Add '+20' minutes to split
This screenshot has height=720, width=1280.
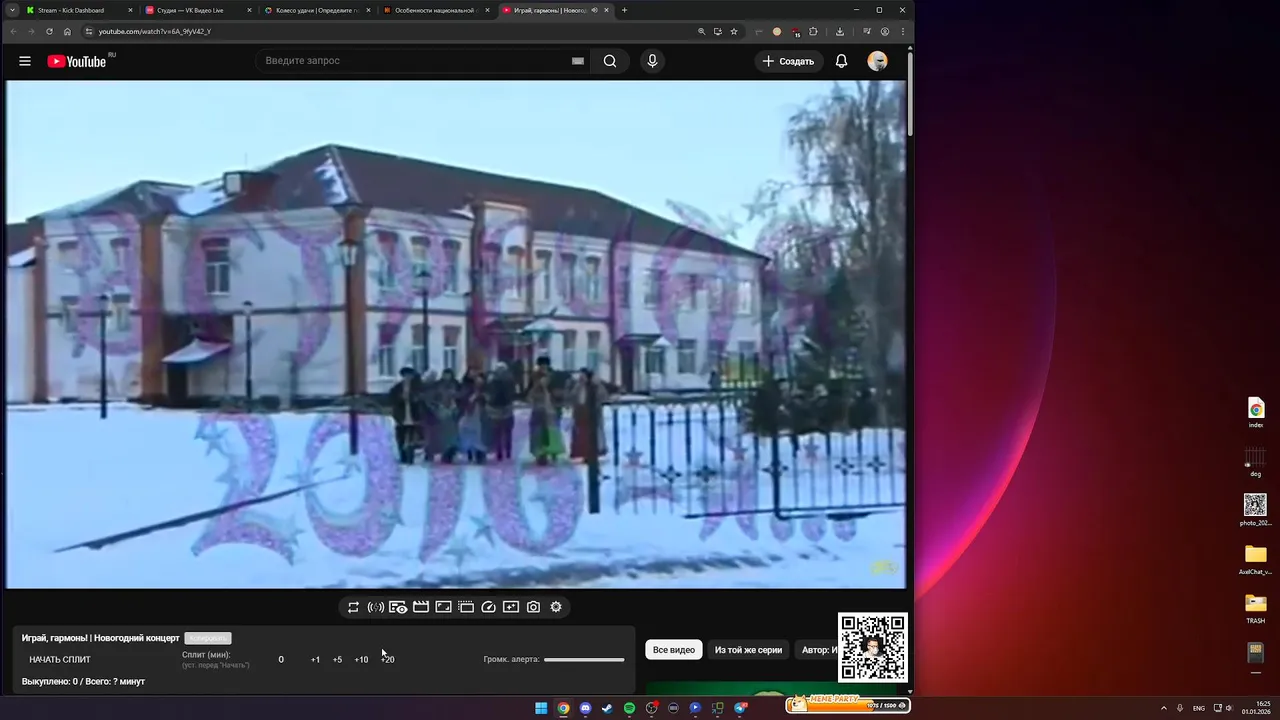point(388,660)
